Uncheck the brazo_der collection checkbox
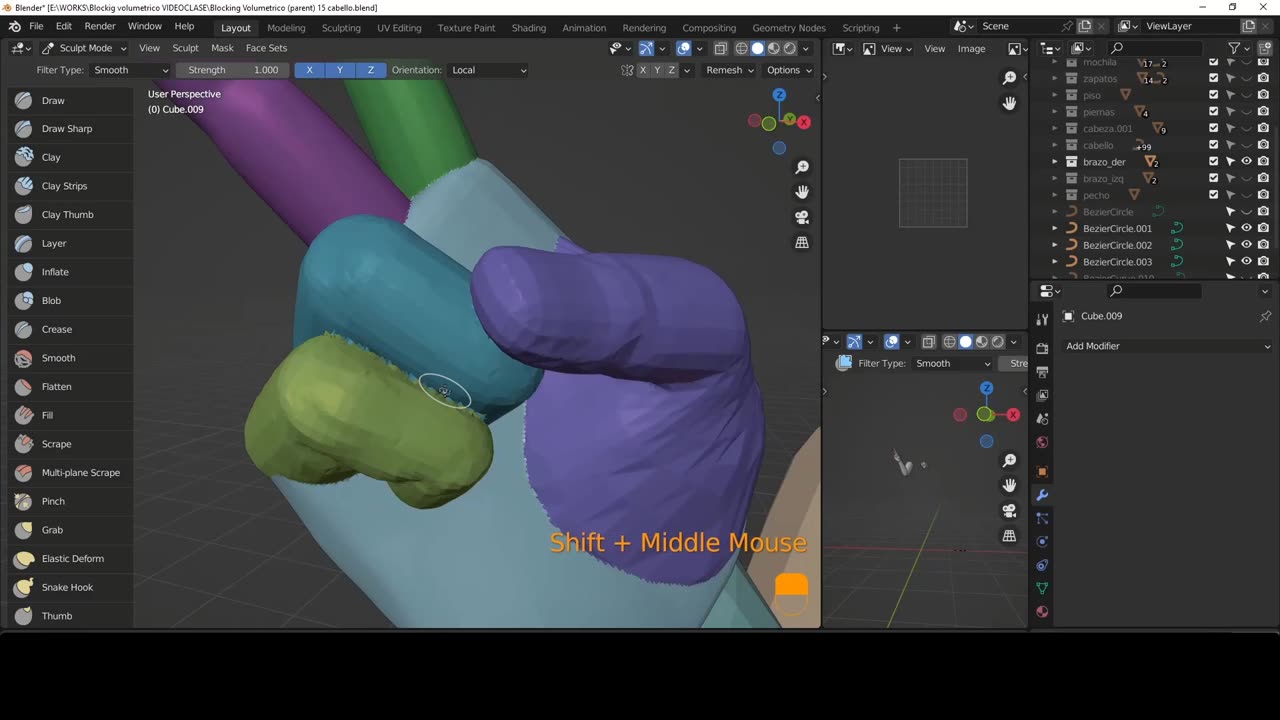This screenshot has width=1280, height=720. (x=1214, y=161)
